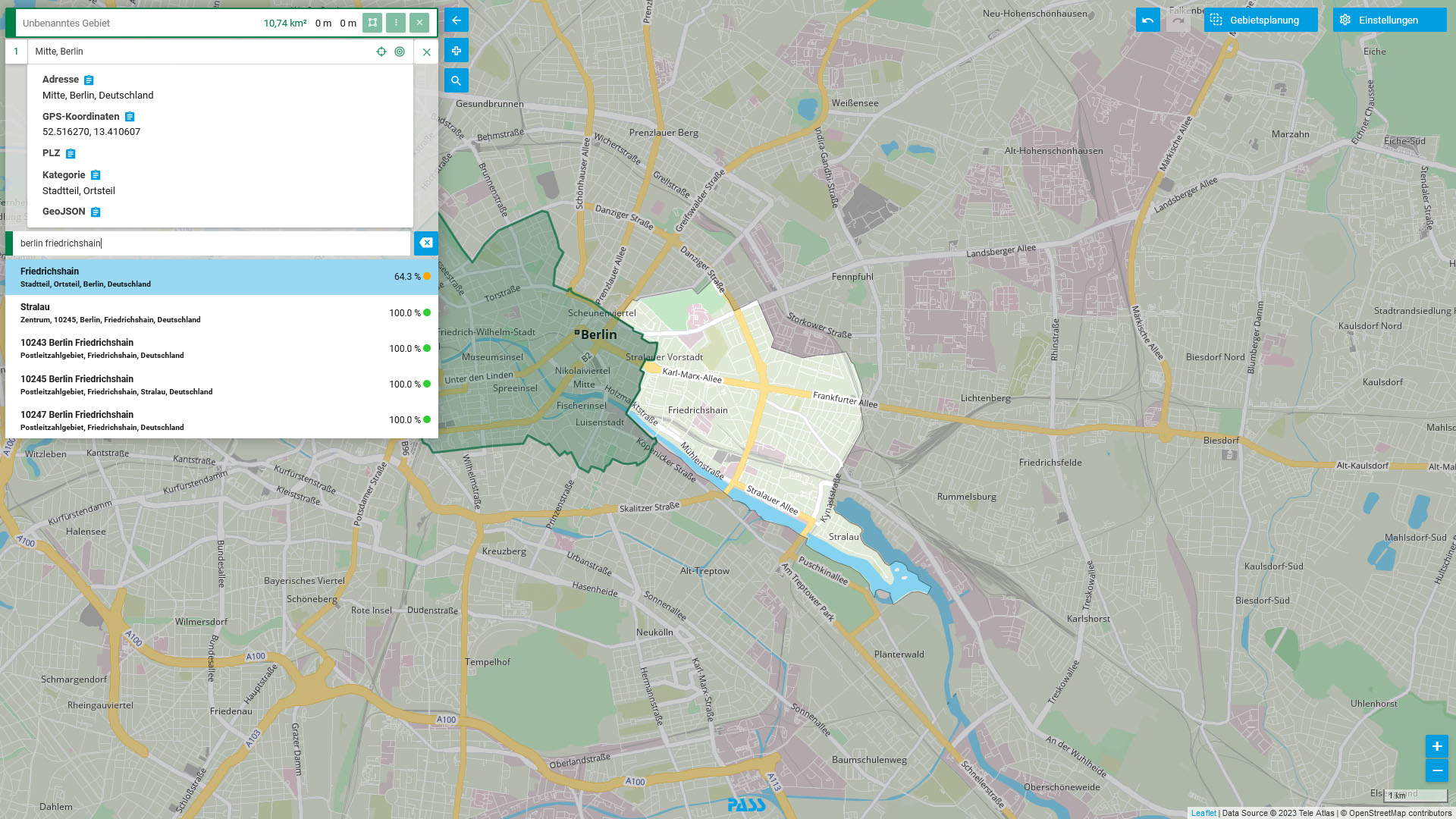Click the Berlin city label on map
The width and height of the screenshot is (1456, 819).
pyautogui.click(x=598, y=334)
